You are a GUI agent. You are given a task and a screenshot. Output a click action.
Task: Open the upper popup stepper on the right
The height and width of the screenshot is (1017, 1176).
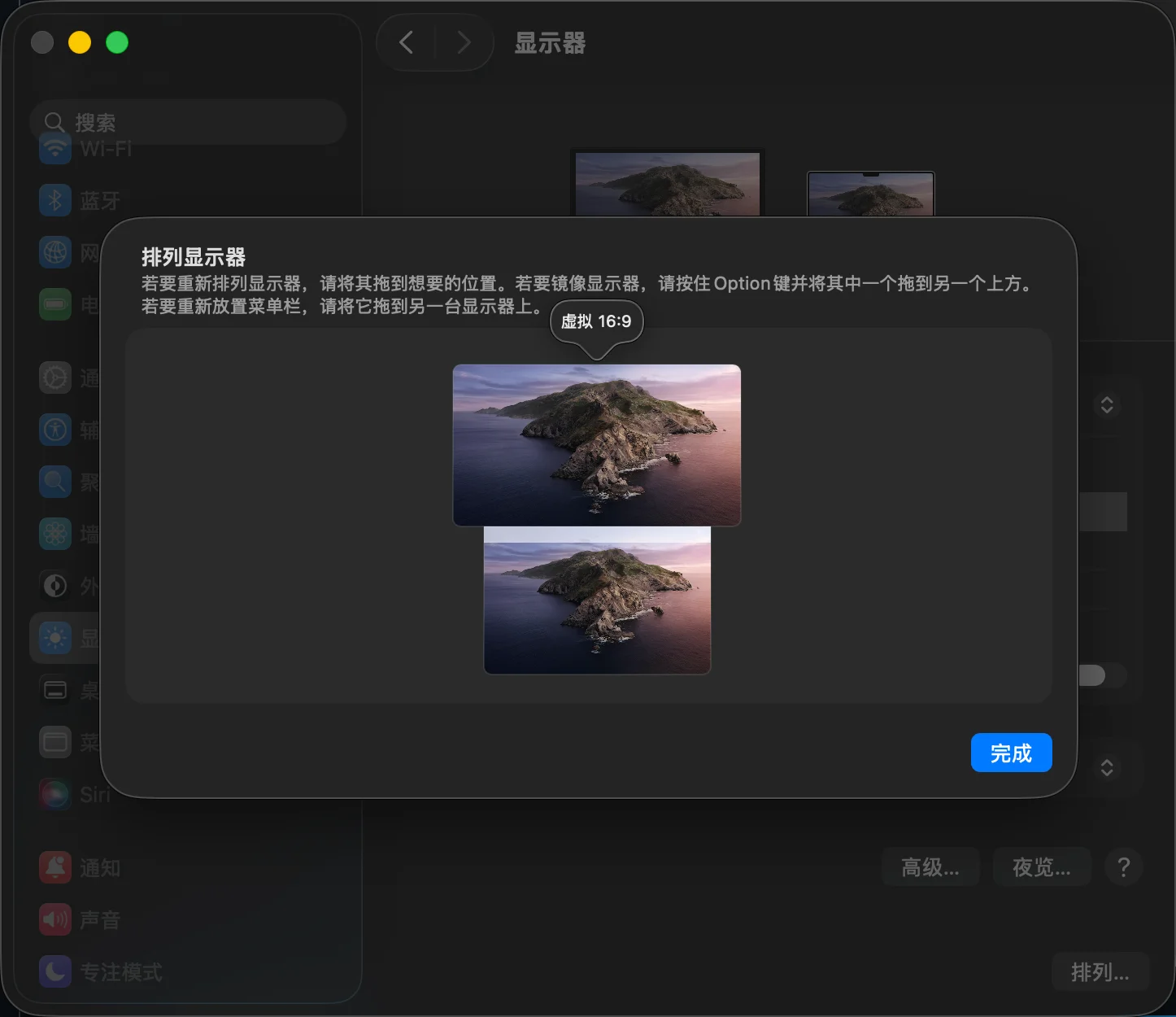point(1106,404)
